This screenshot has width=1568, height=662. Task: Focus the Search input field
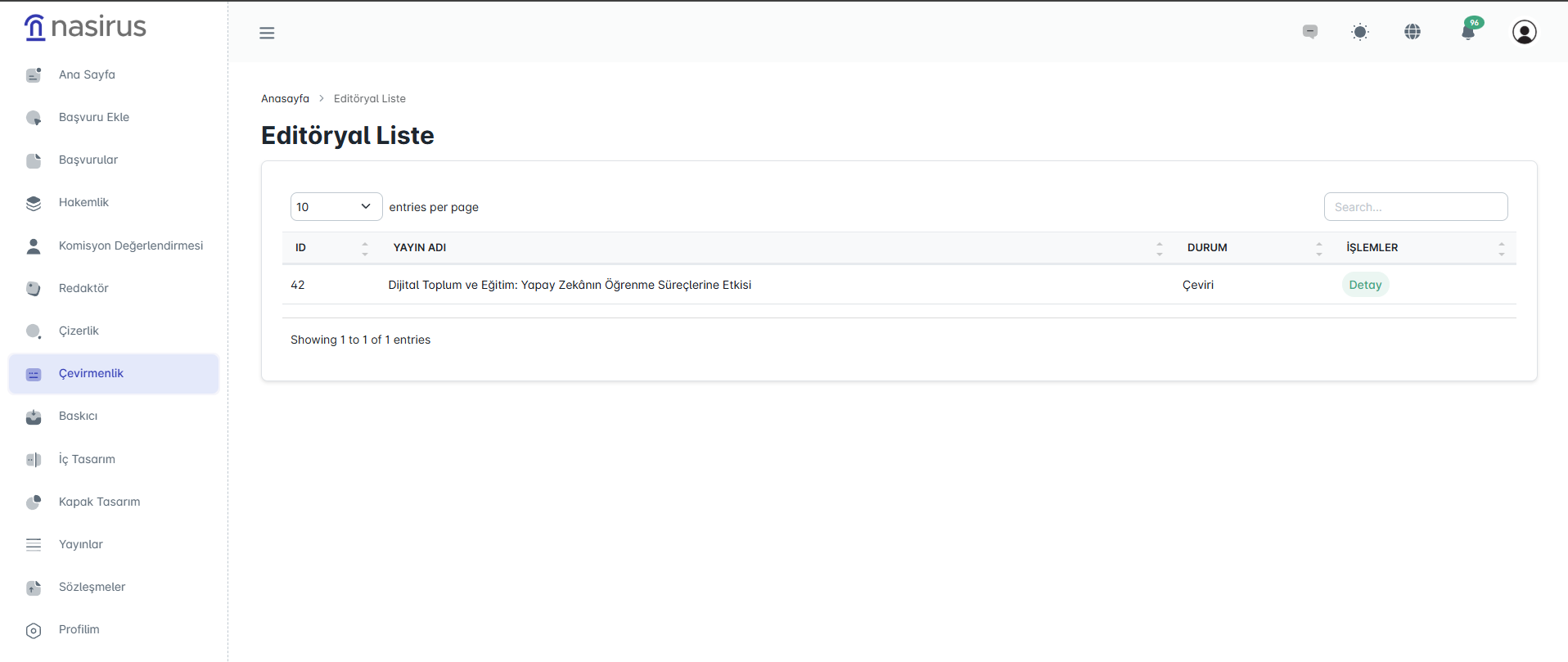[x=1415, y=207]
